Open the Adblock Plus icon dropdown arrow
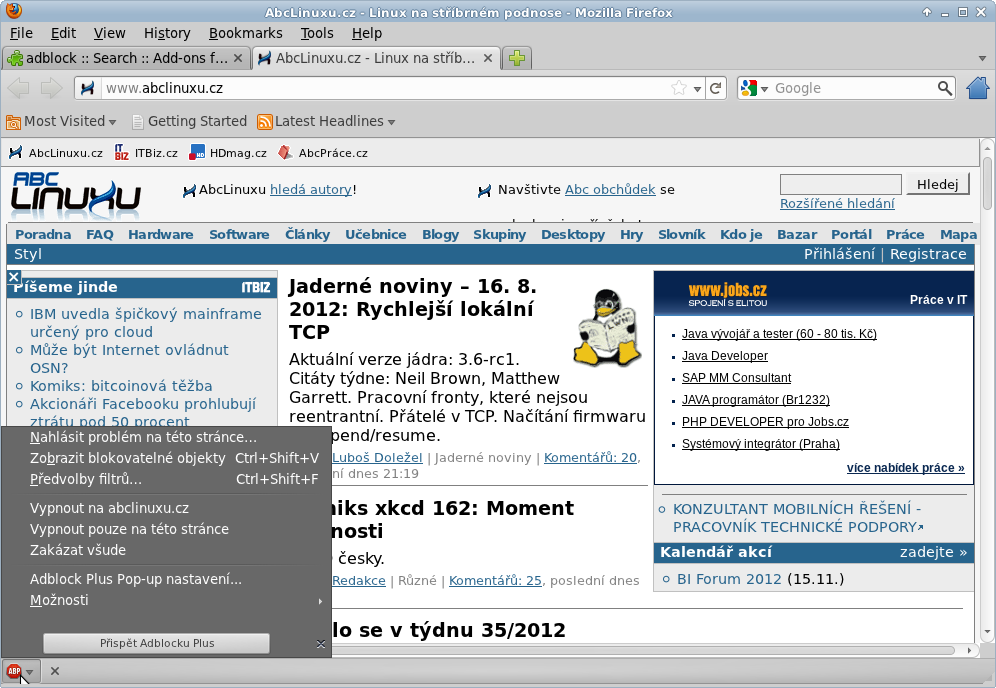The height and width of the screenshot is (688, 996). click(x=30, y=671)
